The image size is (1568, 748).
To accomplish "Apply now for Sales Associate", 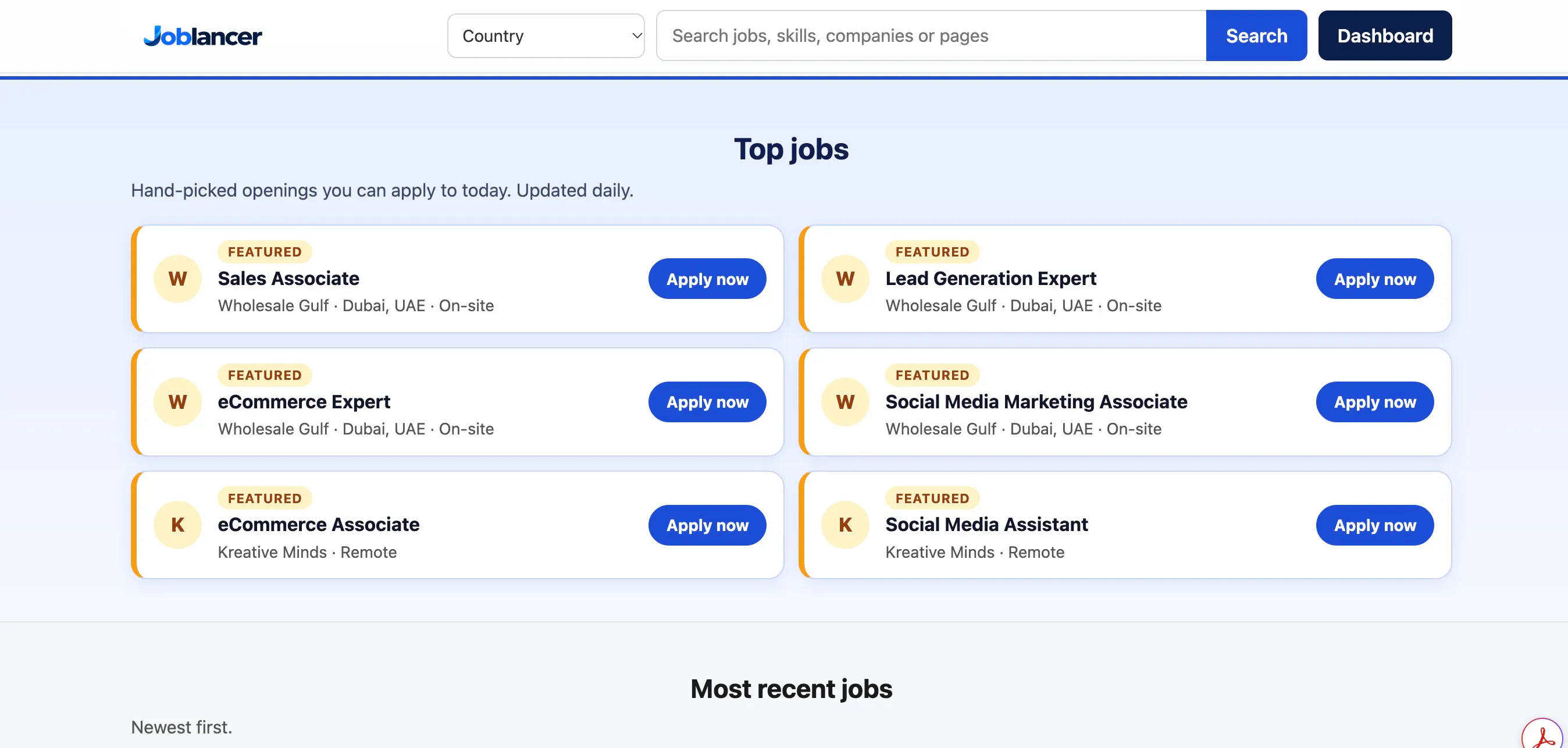I will tap(707, 279).
